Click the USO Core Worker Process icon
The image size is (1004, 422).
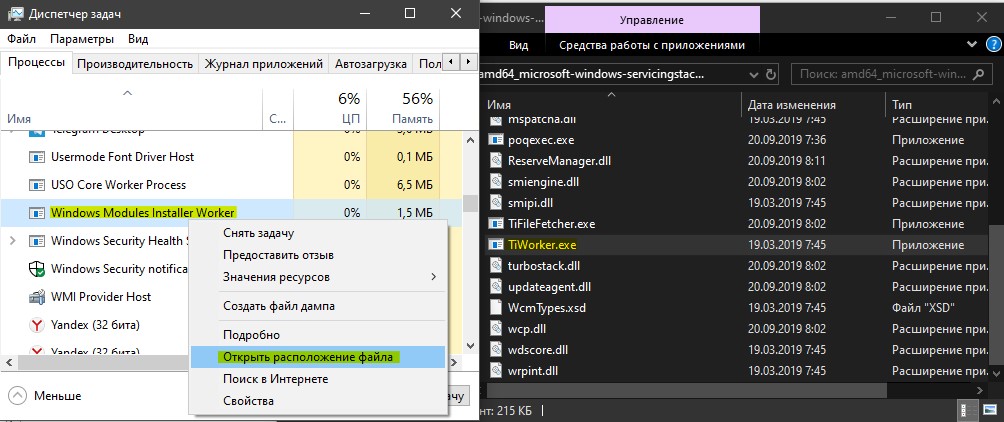tap(37, 185)
